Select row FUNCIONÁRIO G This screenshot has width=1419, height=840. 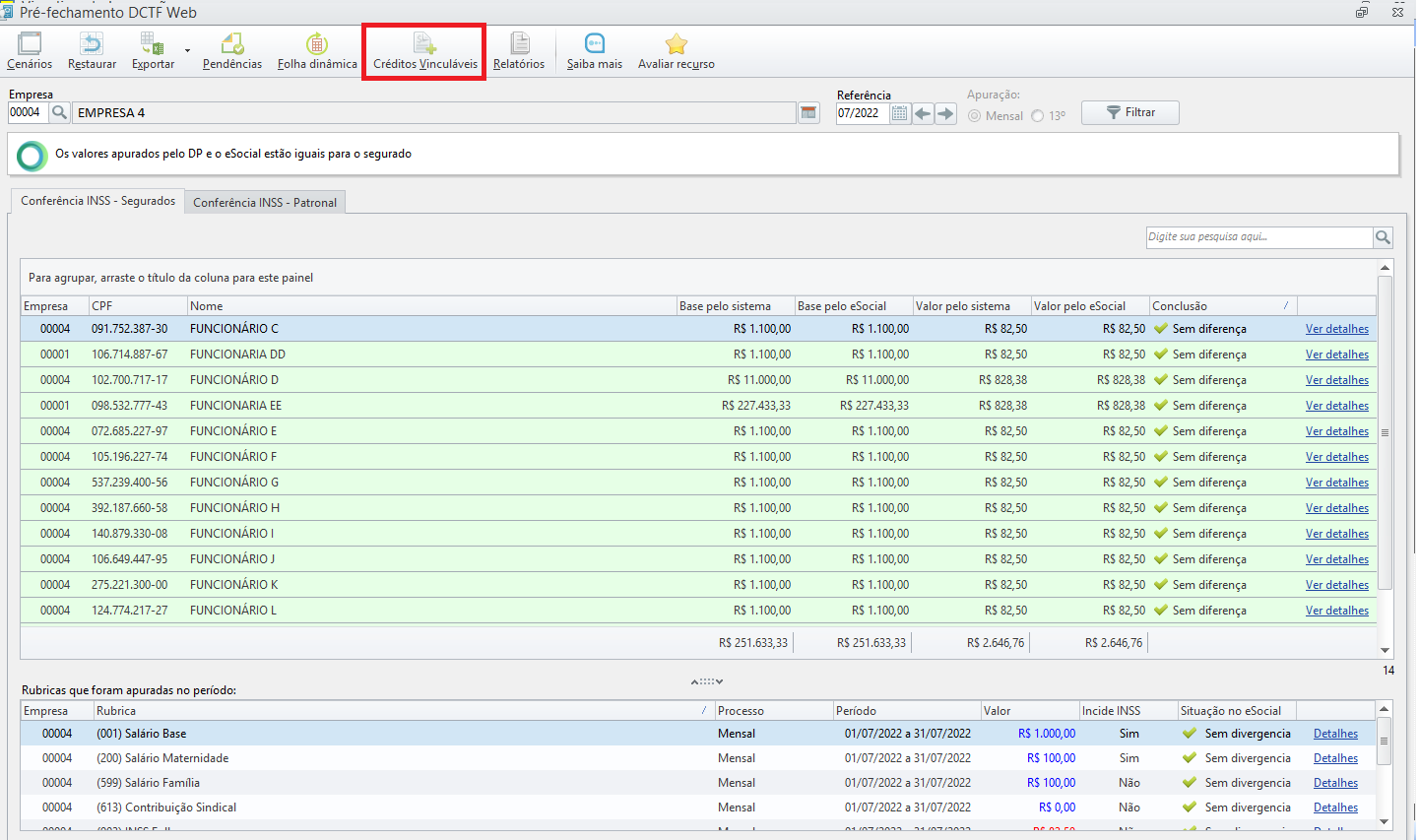[698, 483]
